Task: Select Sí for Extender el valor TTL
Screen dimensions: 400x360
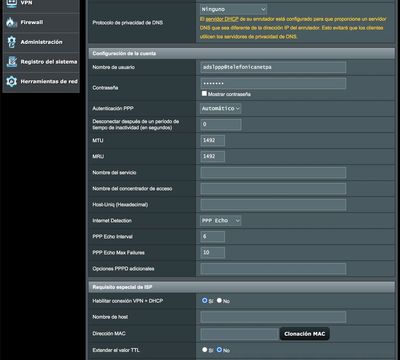Action: coord(205,350)
